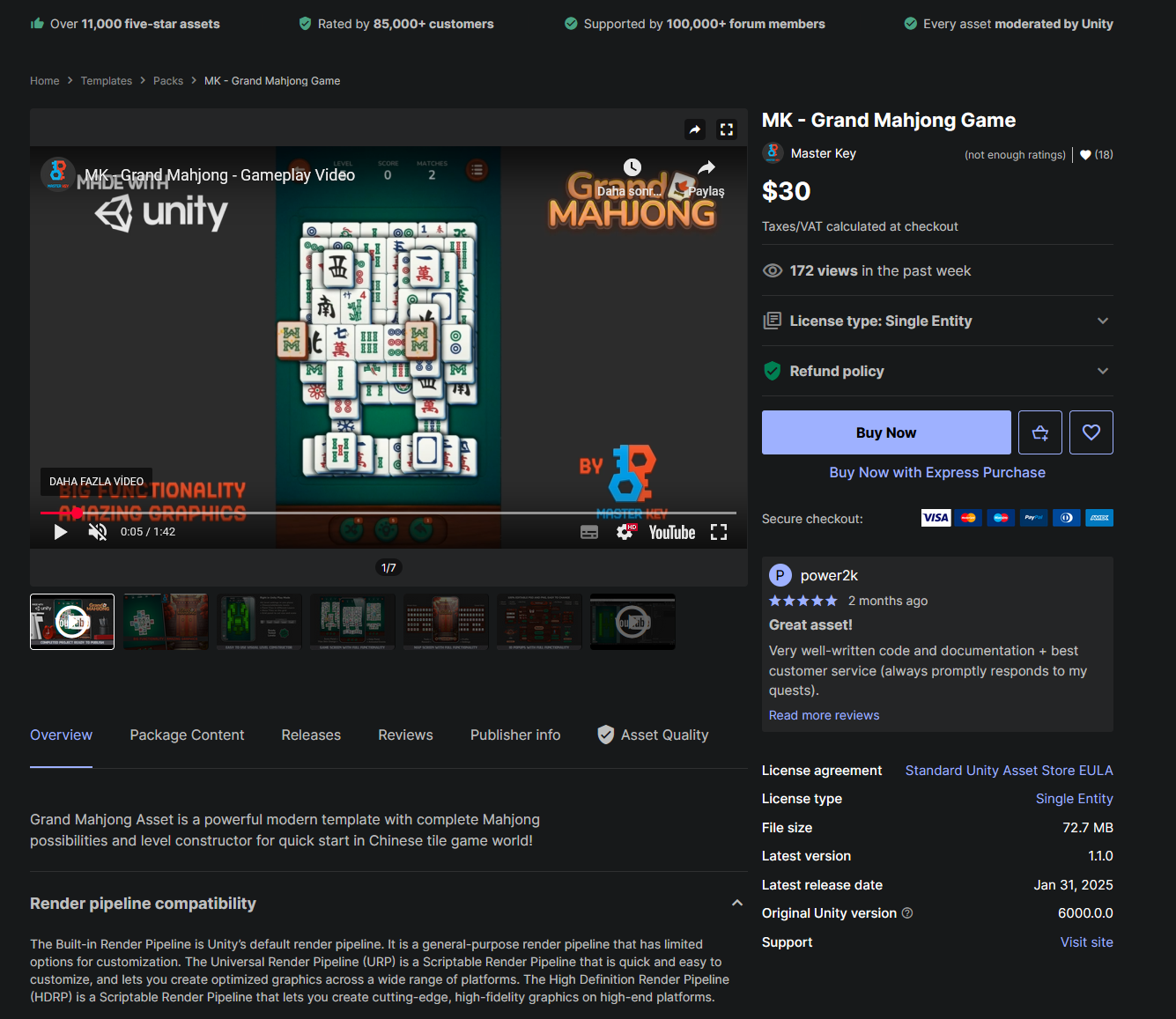Click the views eye icon
Screen dimensions: 1176x1019
(773, 270)
